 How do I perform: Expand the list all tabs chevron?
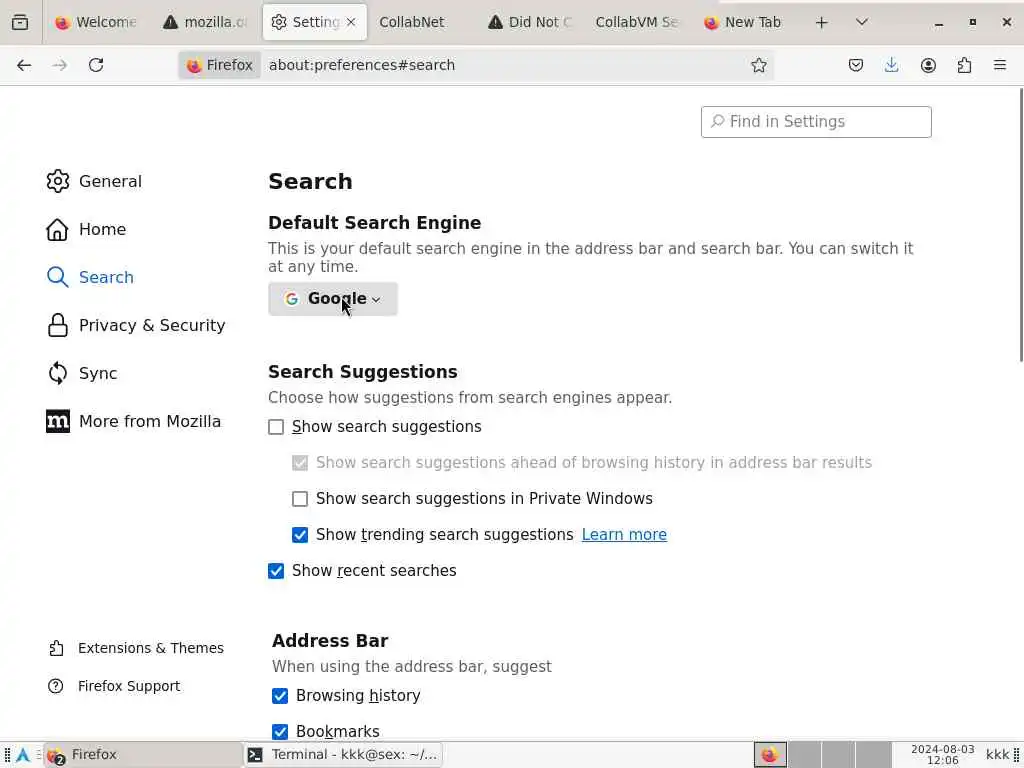pos(862,22)
